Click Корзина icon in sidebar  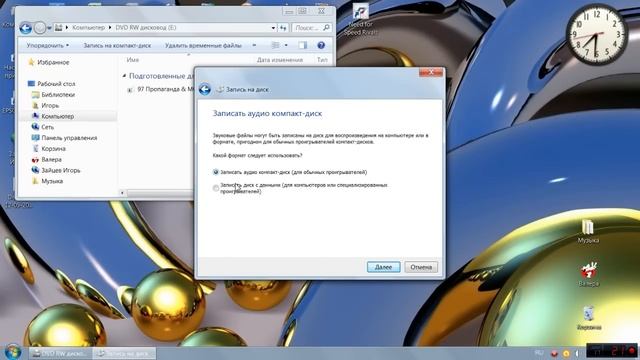(36, 149)
